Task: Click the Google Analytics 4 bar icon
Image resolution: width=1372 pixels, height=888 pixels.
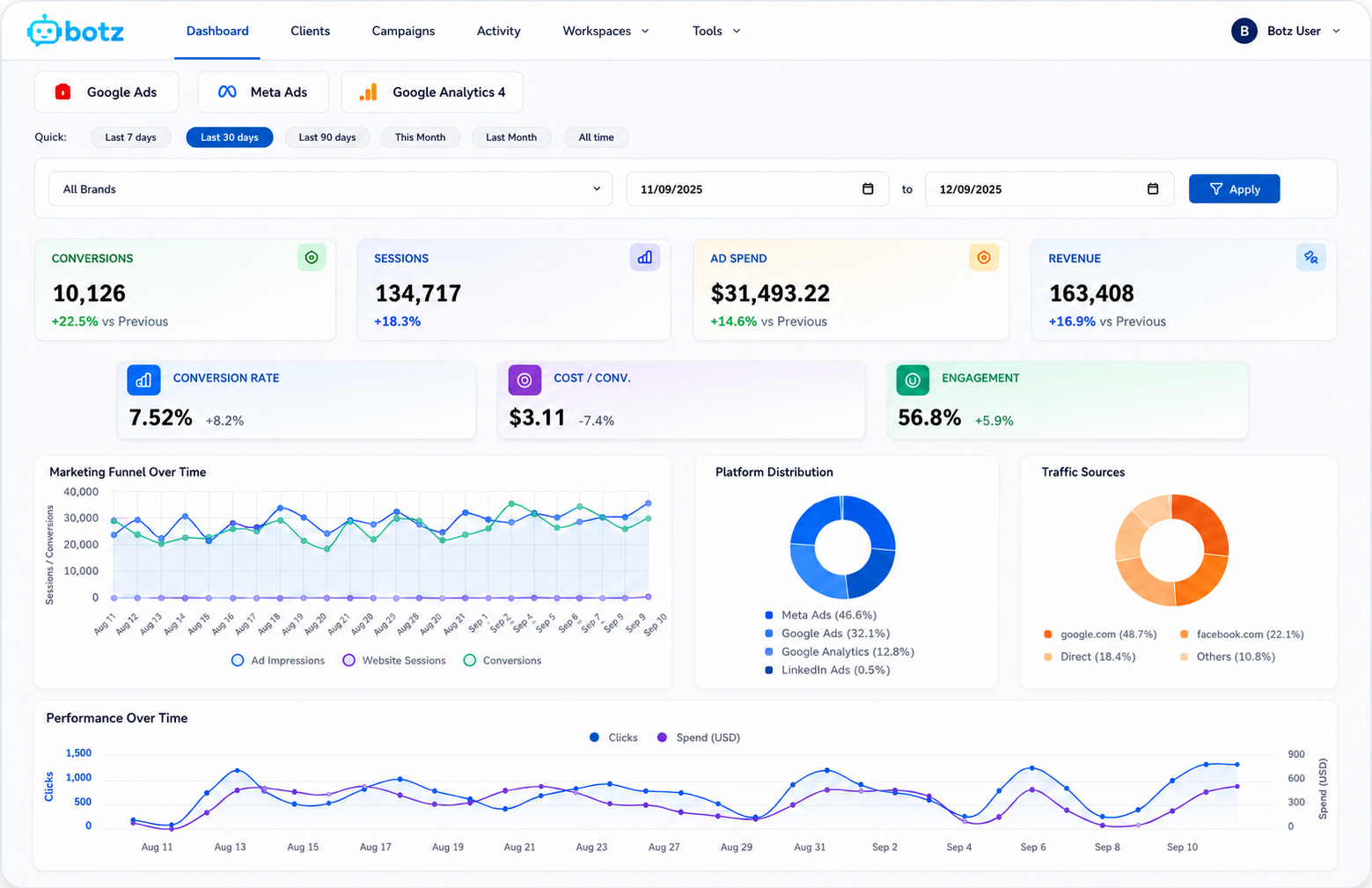Action: (369, 92)
